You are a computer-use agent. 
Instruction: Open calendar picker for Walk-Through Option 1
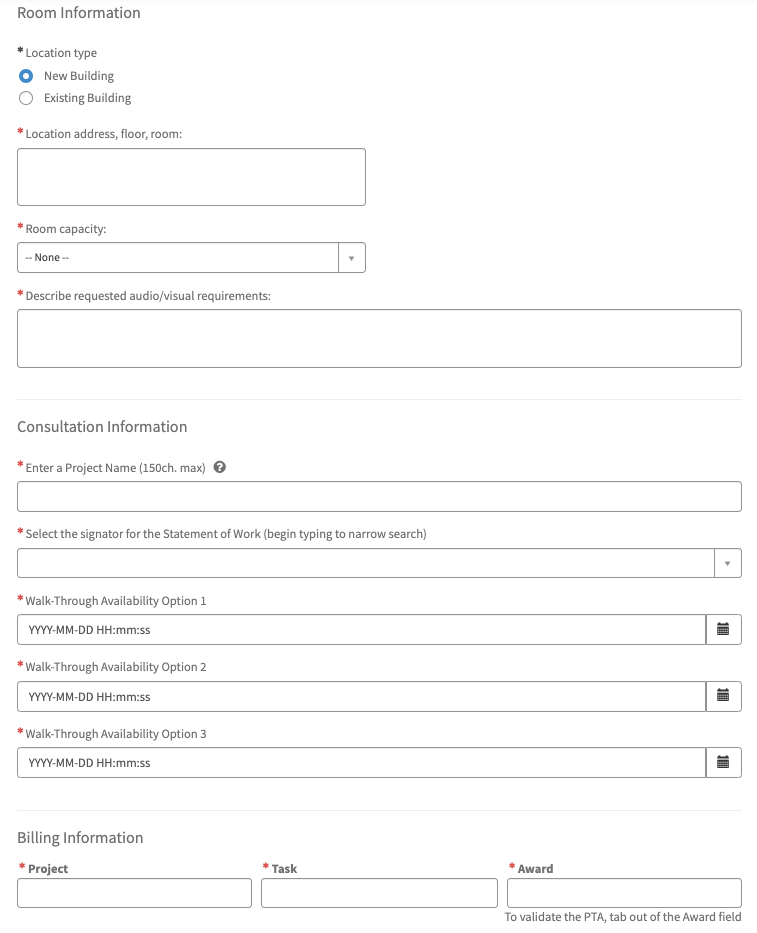tap(723, 630)
